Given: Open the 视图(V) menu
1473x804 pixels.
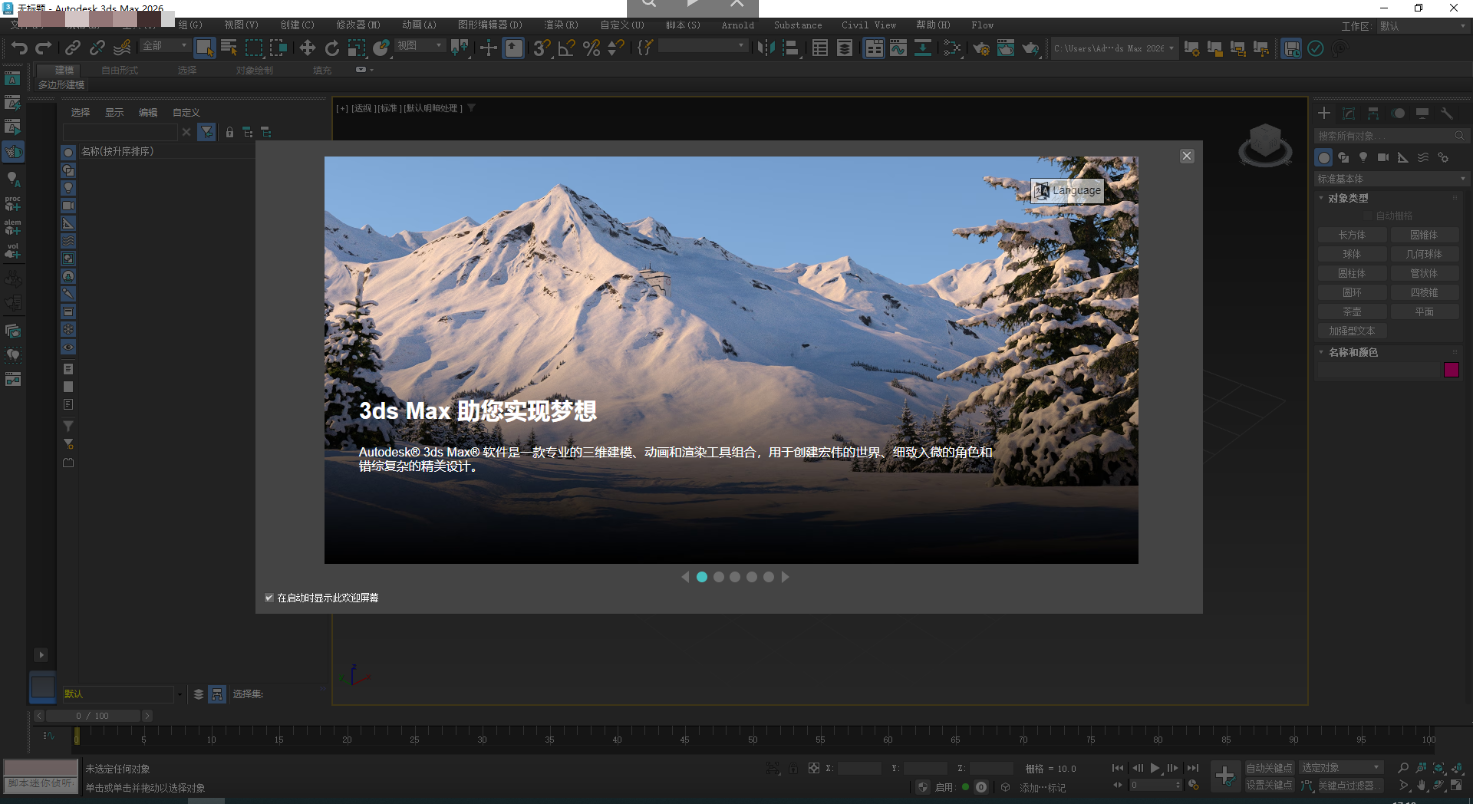Looking at the screenshot, I should pyautogui.click(x=241, y=25).
